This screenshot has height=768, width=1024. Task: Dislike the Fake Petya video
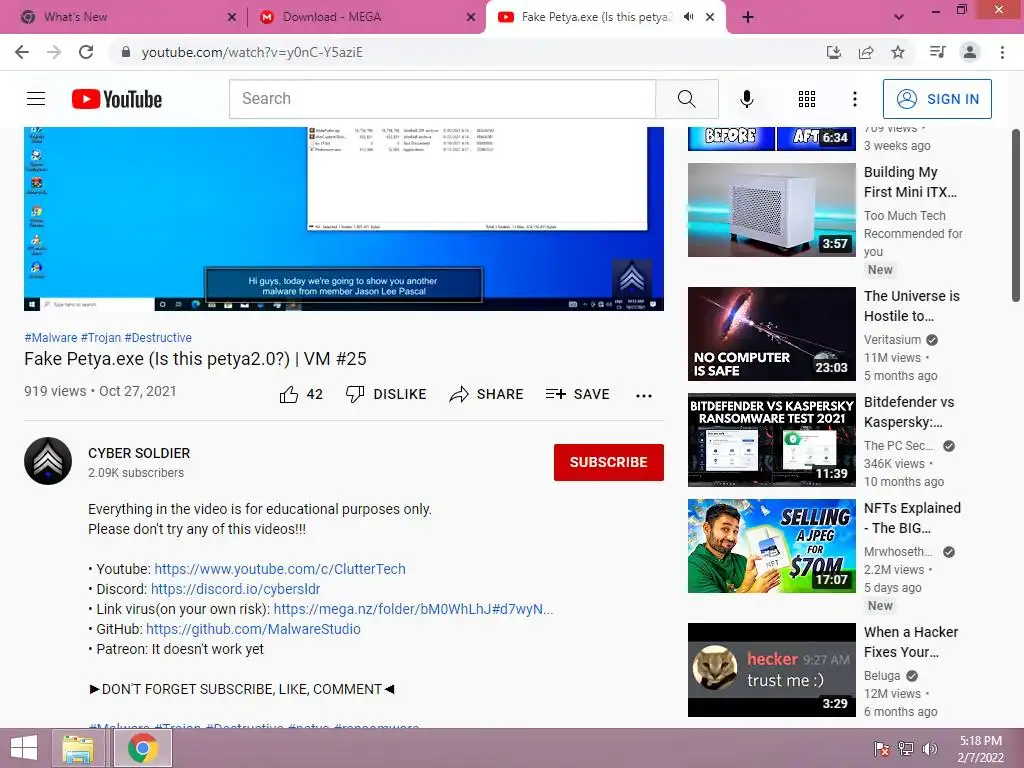386,394
